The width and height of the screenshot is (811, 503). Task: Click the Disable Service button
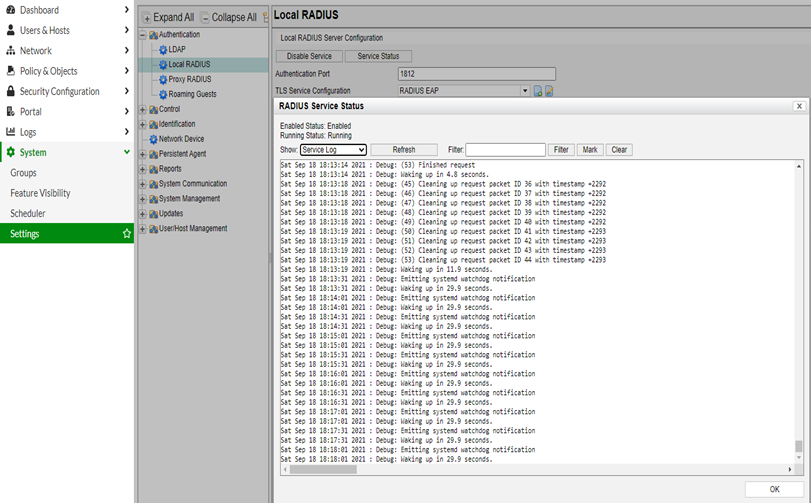tap(309, 56)
